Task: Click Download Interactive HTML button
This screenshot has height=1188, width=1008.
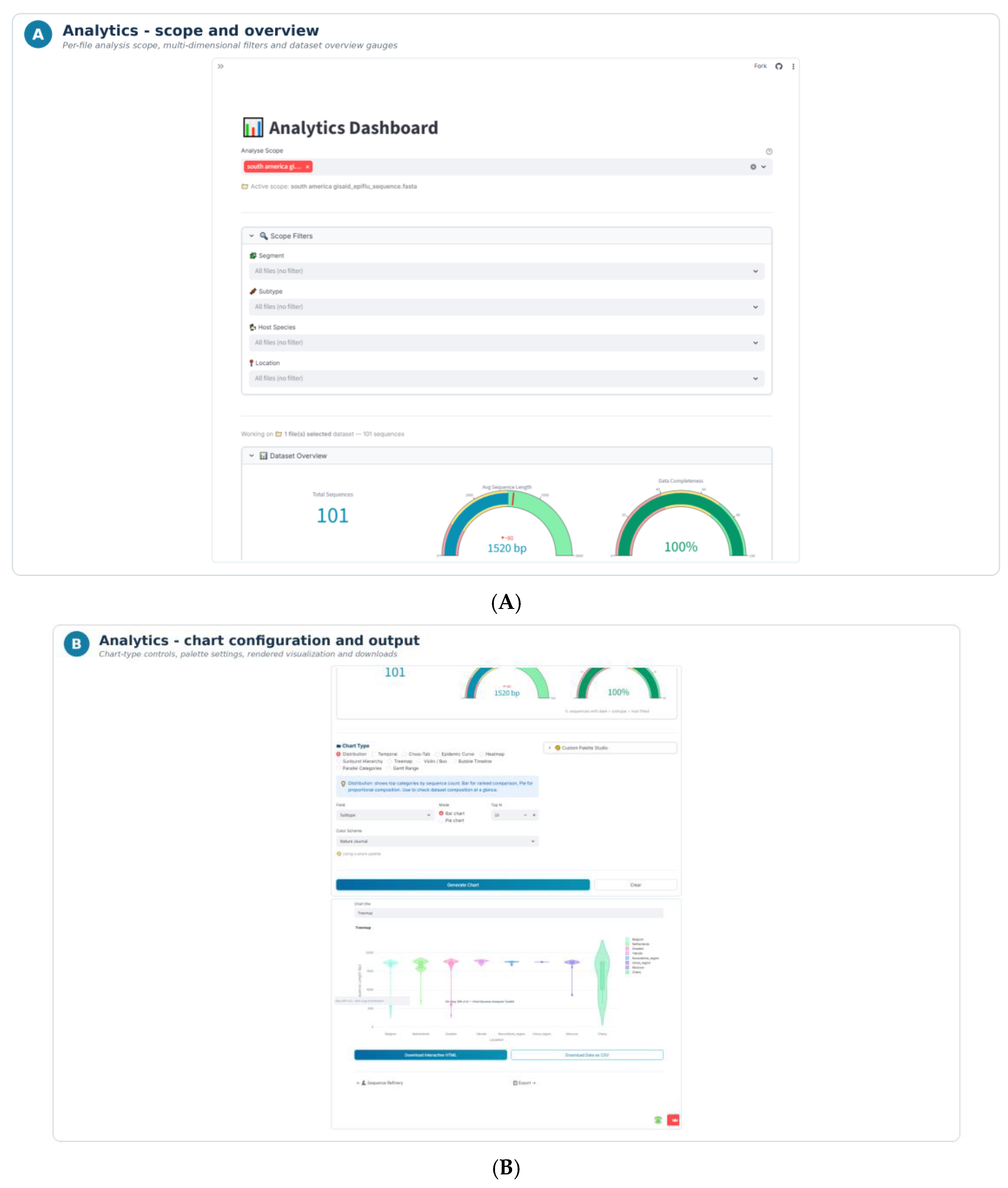Action: (x=430, y=1055)
